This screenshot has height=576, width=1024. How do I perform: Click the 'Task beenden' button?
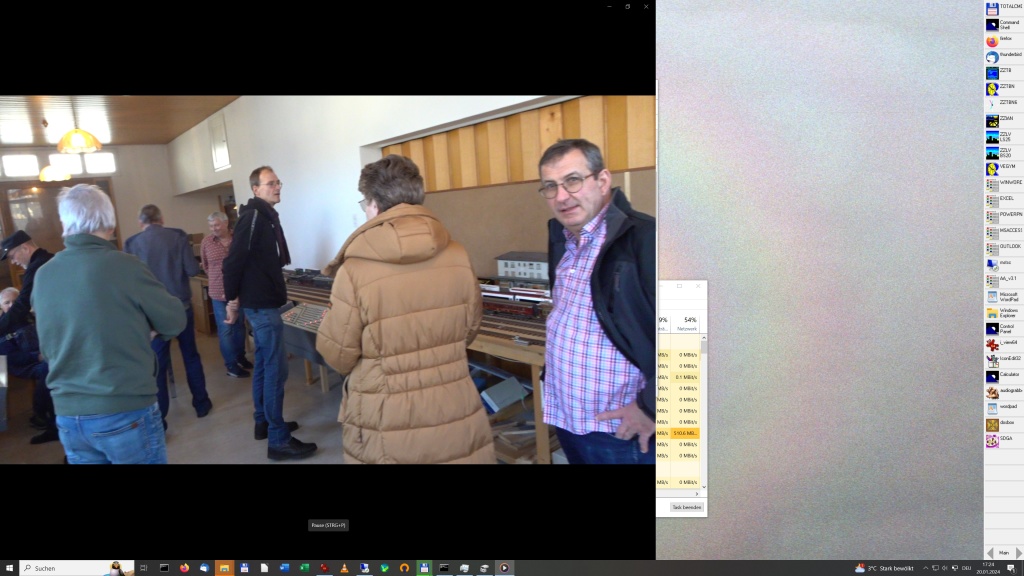687,507
